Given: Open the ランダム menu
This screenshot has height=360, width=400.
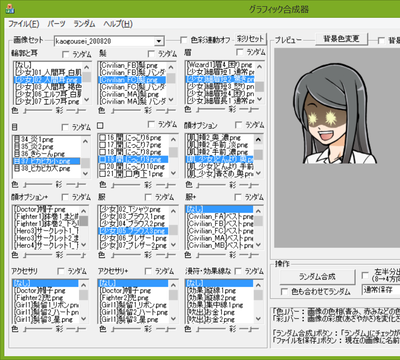Looking at the screenshot, I should (x=84, y=24).
